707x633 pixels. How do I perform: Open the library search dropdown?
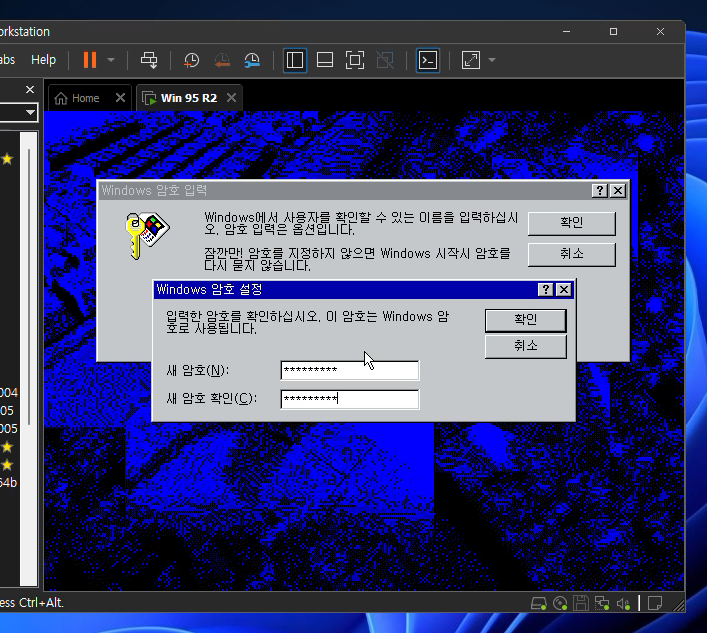point(30,112)
